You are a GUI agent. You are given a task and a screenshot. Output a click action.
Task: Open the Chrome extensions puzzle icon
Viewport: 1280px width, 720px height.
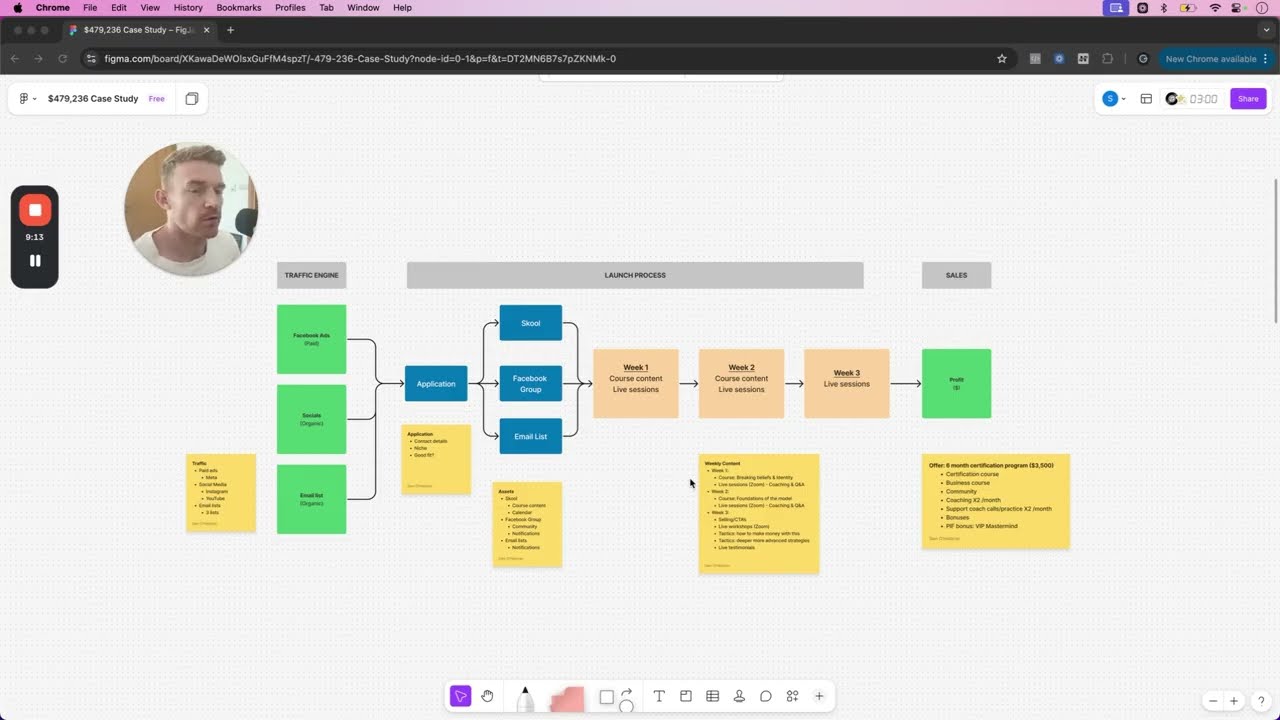pos(1108,59)
